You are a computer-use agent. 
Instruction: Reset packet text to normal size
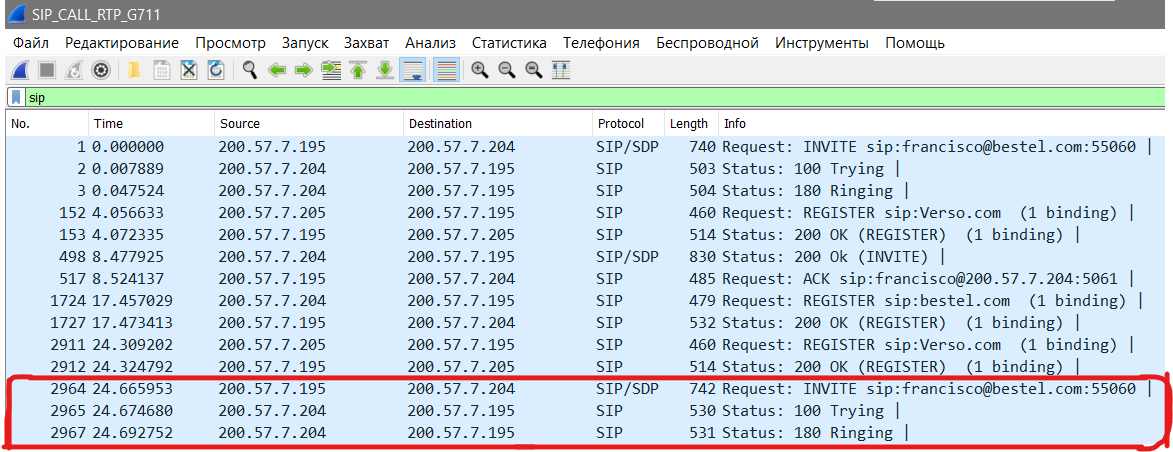(x=533, y=70)
